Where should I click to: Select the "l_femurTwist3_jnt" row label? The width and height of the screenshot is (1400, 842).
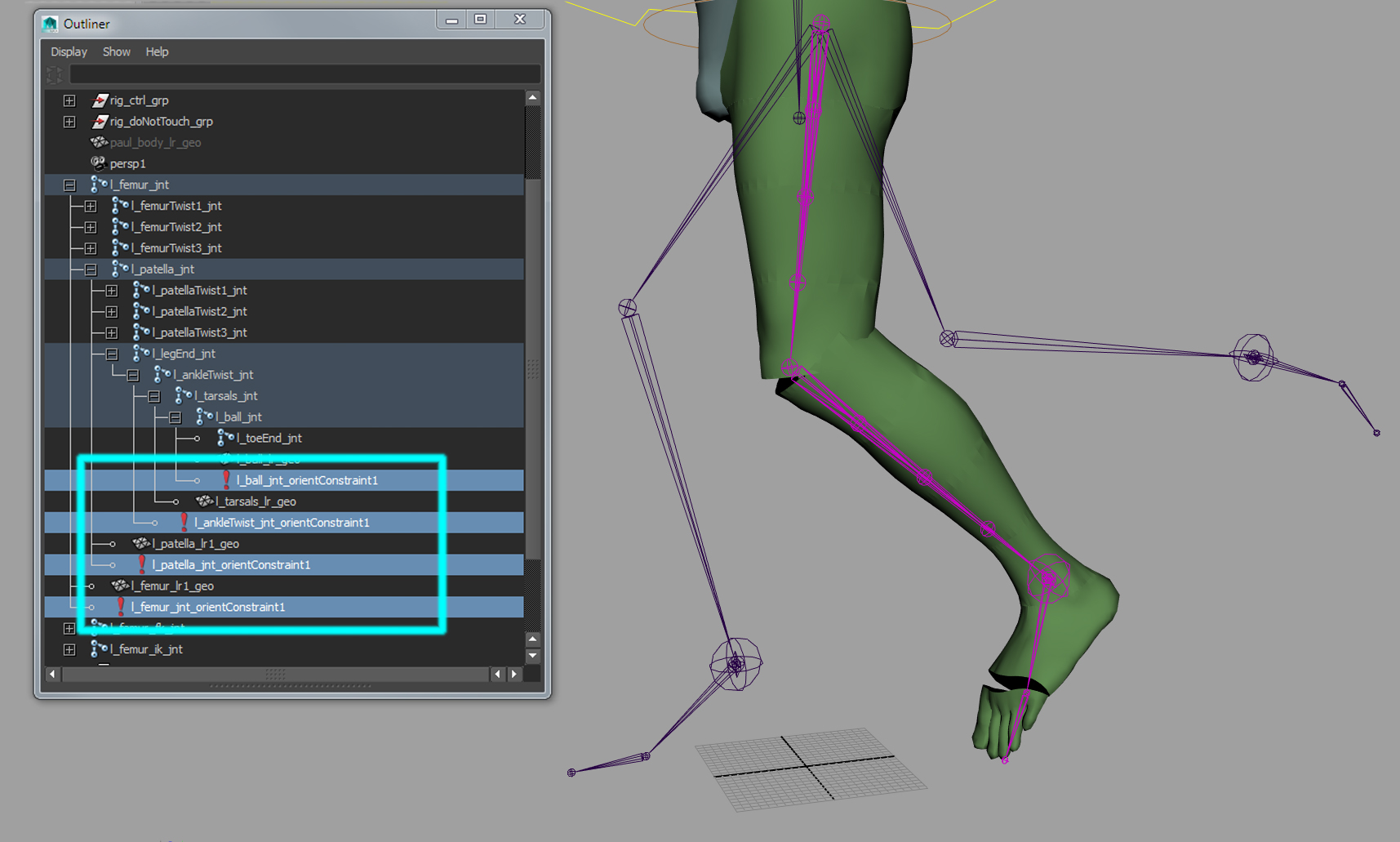[x=176, y=248]
